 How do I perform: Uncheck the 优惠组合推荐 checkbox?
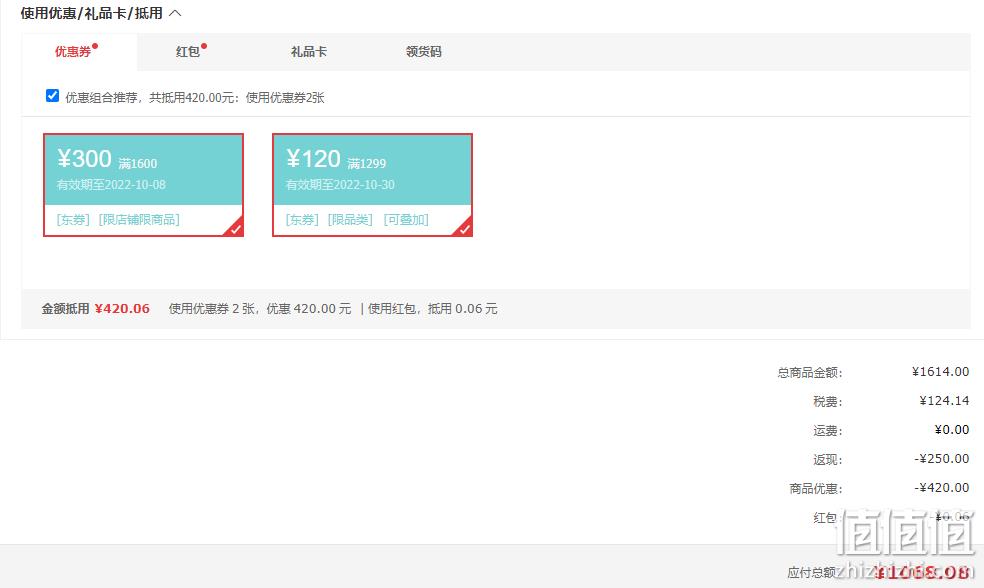53,95
